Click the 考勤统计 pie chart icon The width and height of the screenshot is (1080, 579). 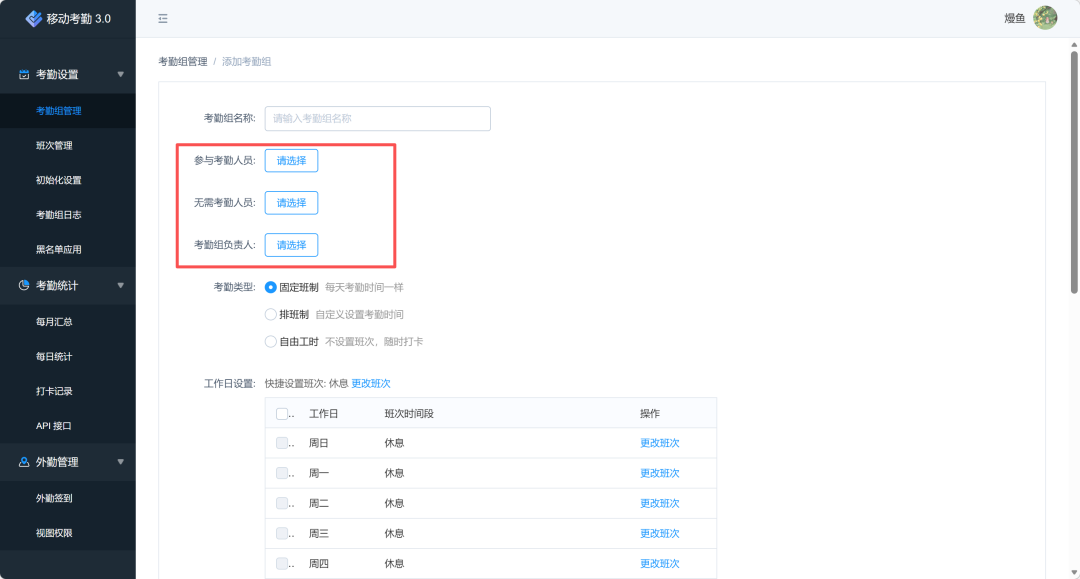tap(24, 285)
